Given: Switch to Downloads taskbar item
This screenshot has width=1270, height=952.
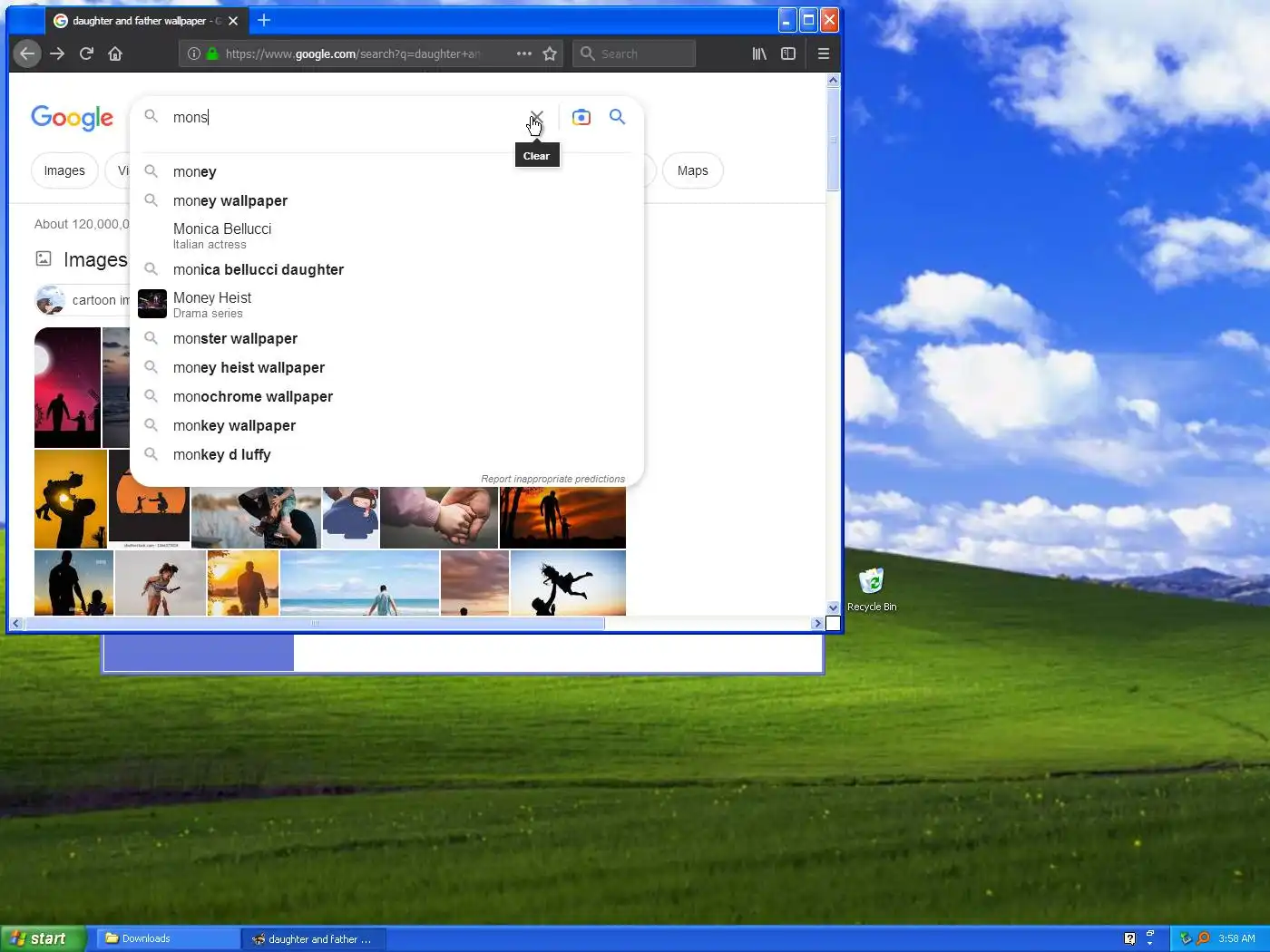Looking at the screenshot, I should [x=169, y=938].
